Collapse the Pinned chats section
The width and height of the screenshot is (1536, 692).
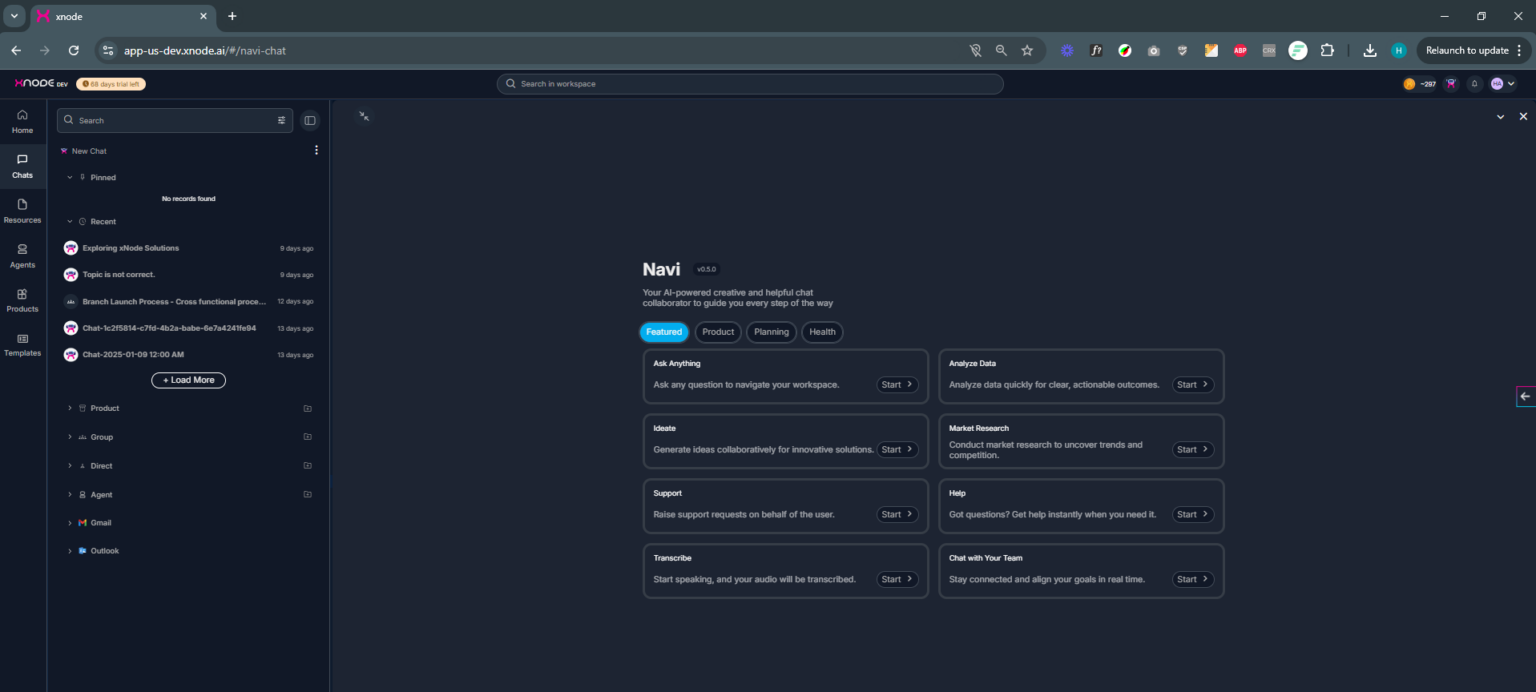click(x=68, y=177)
